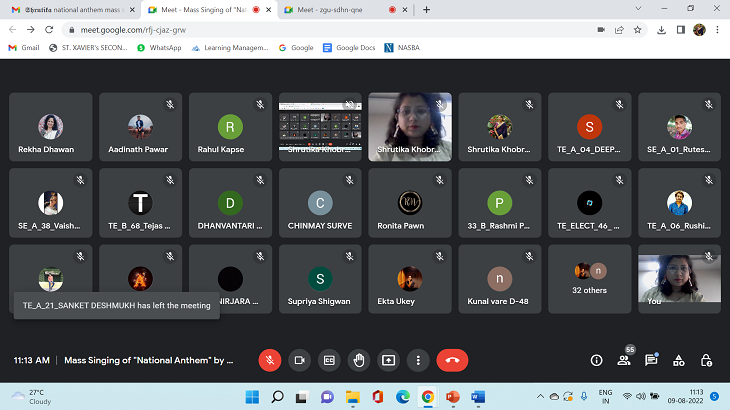Open the Google Docs bookmark

[x=349, y=47]
